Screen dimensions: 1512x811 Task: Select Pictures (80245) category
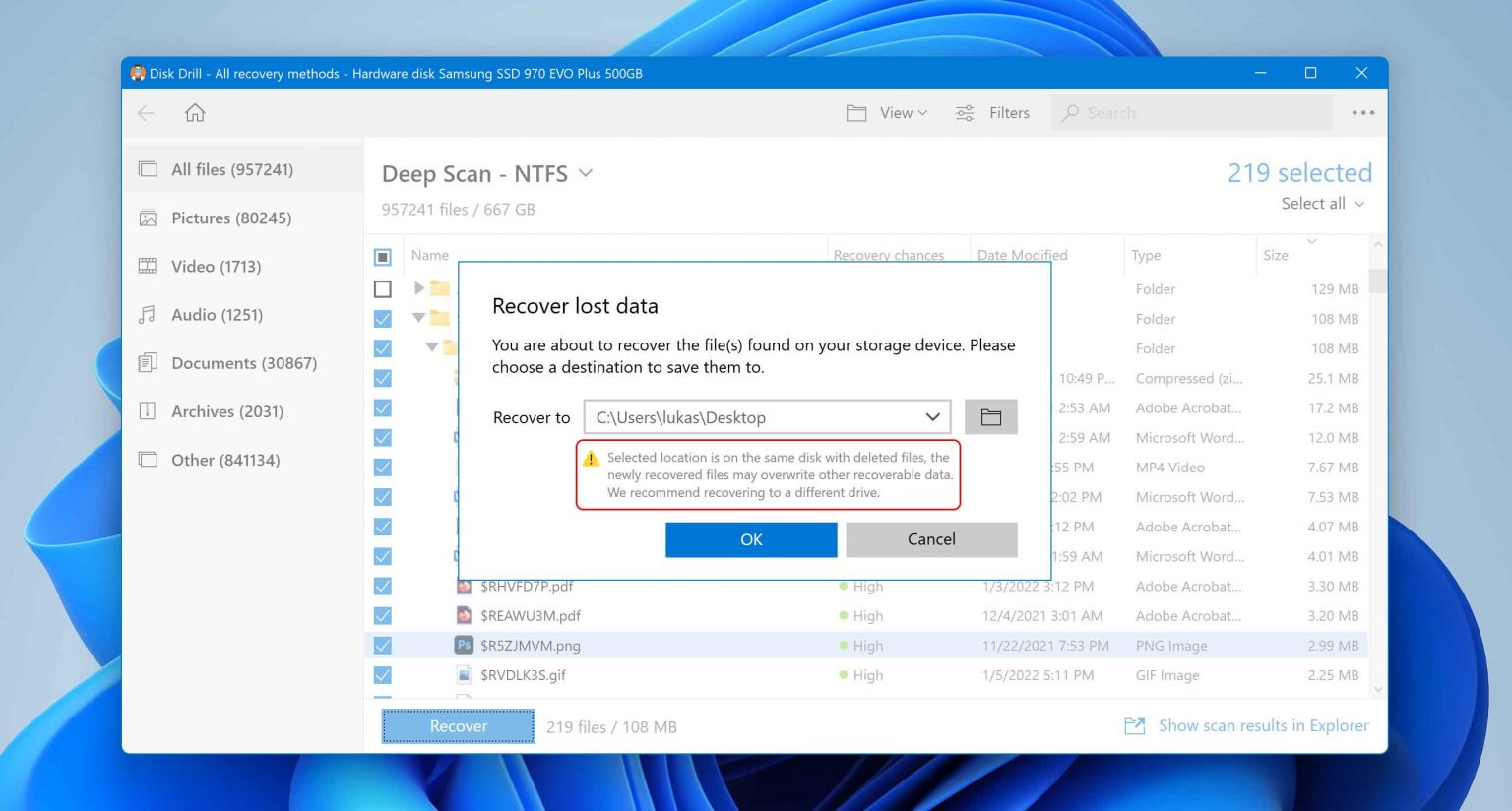pos(243,218)
